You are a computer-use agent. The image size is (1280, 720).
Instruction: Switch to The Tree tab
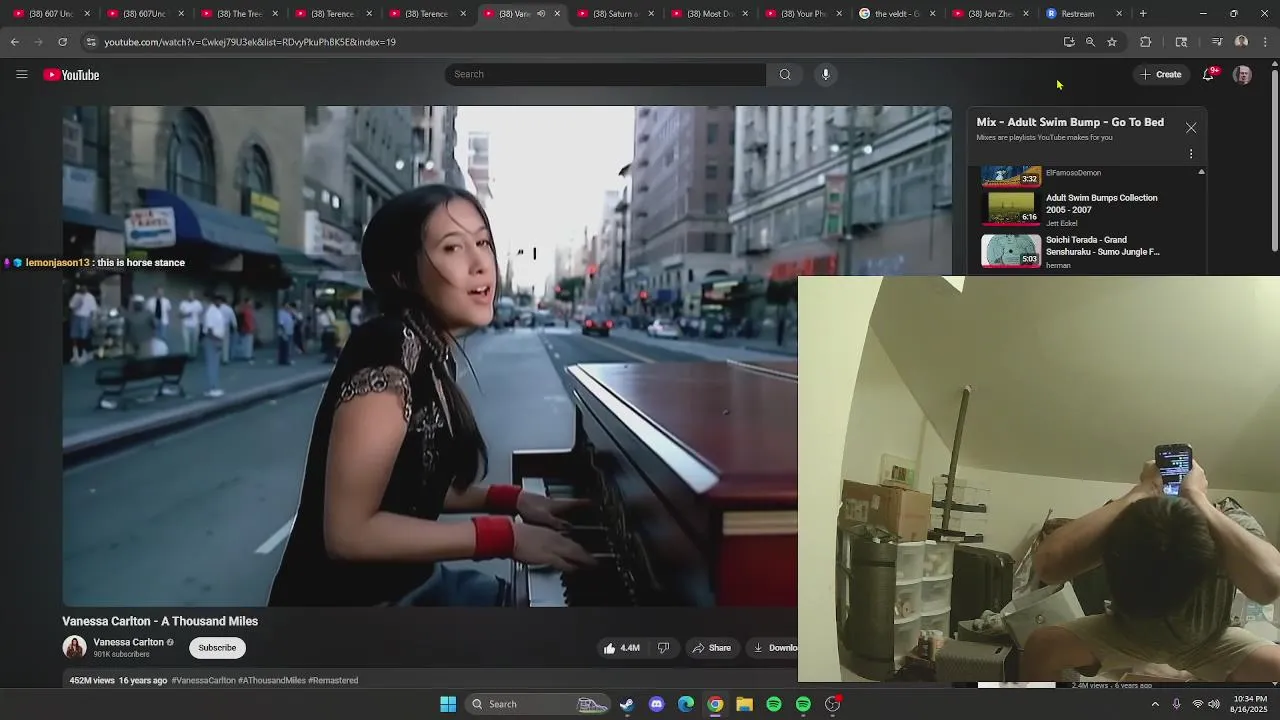239,14
